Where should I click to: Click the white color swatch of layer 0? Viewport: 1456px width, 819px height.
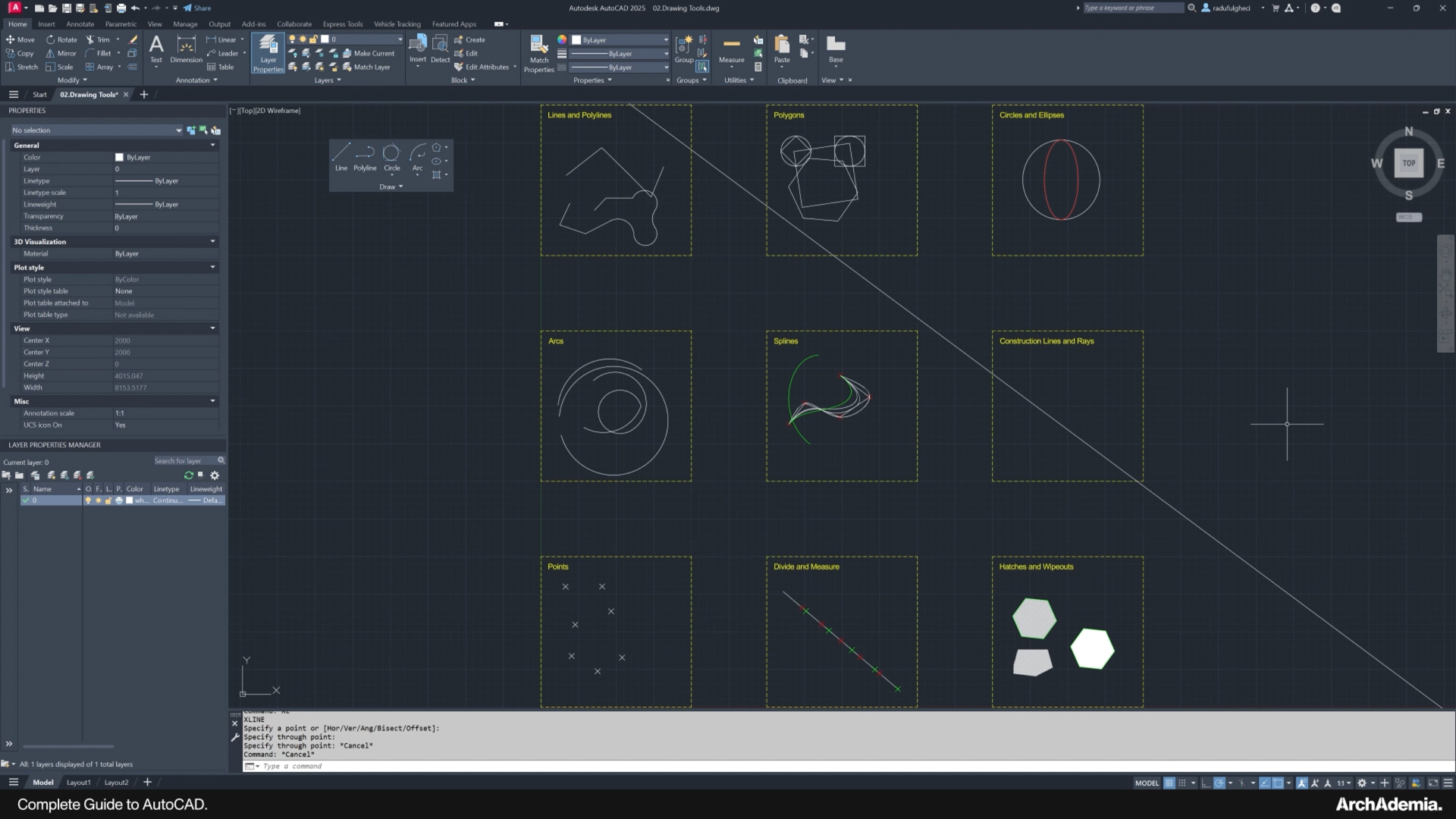[129, 500]
